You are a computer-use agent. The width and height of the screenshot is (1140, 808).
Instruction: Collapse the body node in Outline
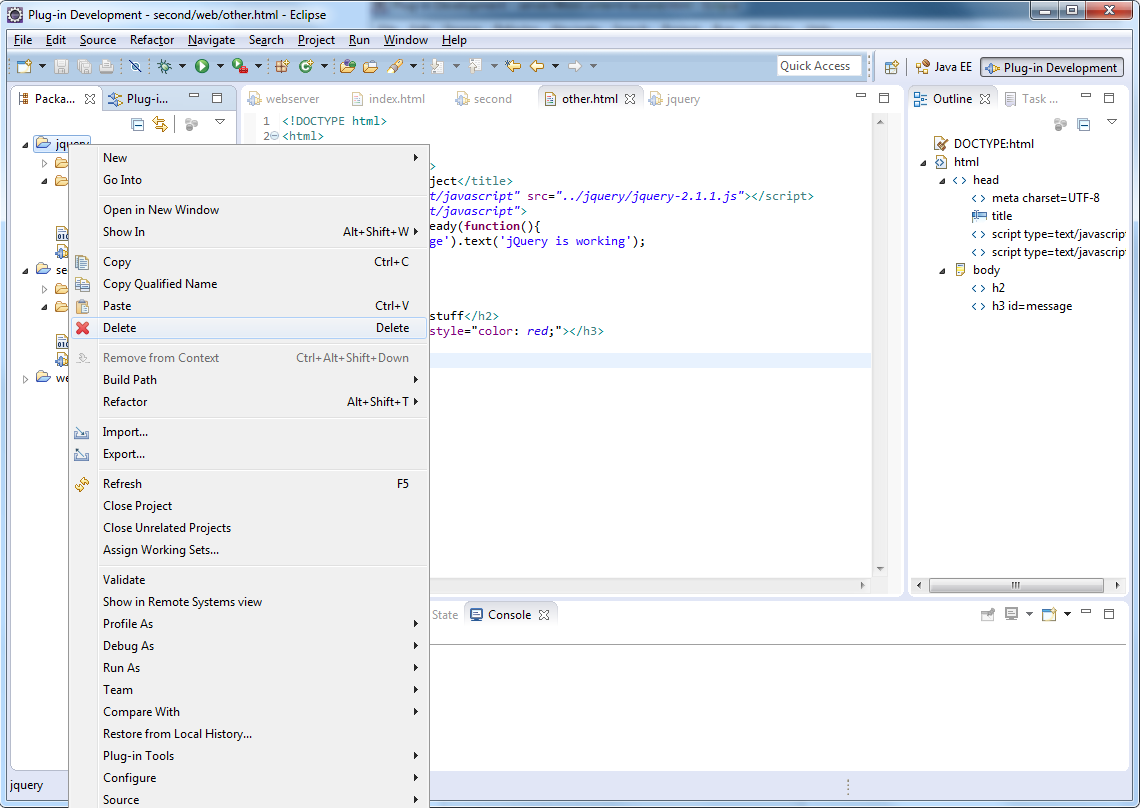[942, 271]
